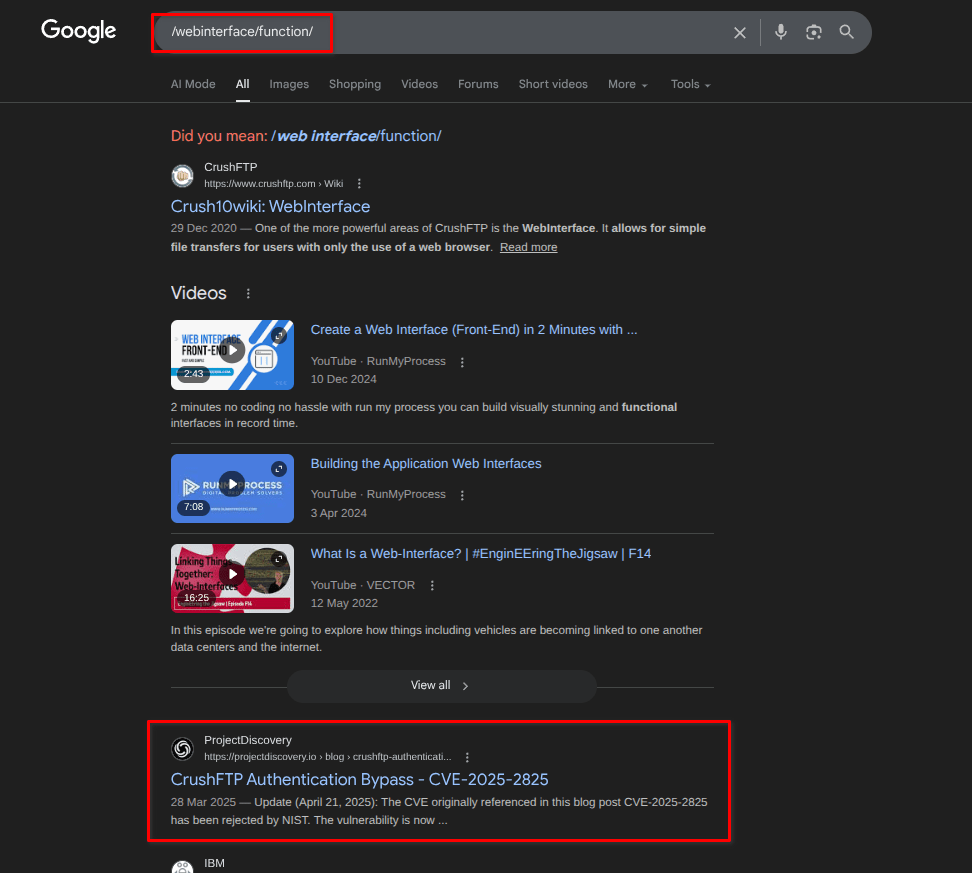972x873 pixels.
Task: Expand preview of the 7:08 video thumbnail
Action: (x=279, y=469)
